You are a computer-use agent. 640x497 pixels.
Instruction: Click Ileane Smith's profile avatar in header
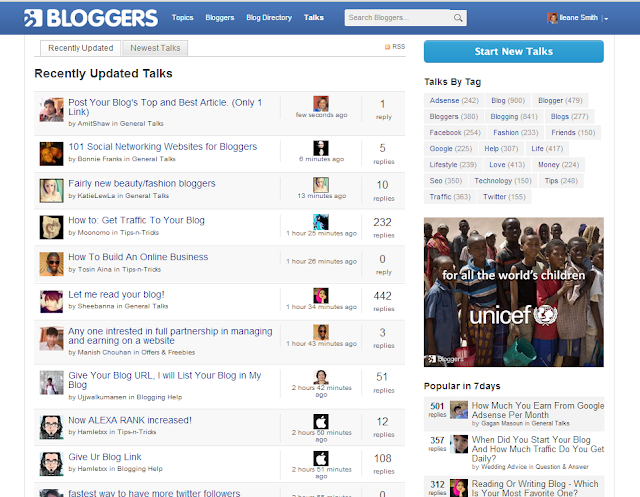tap(552, 18)
